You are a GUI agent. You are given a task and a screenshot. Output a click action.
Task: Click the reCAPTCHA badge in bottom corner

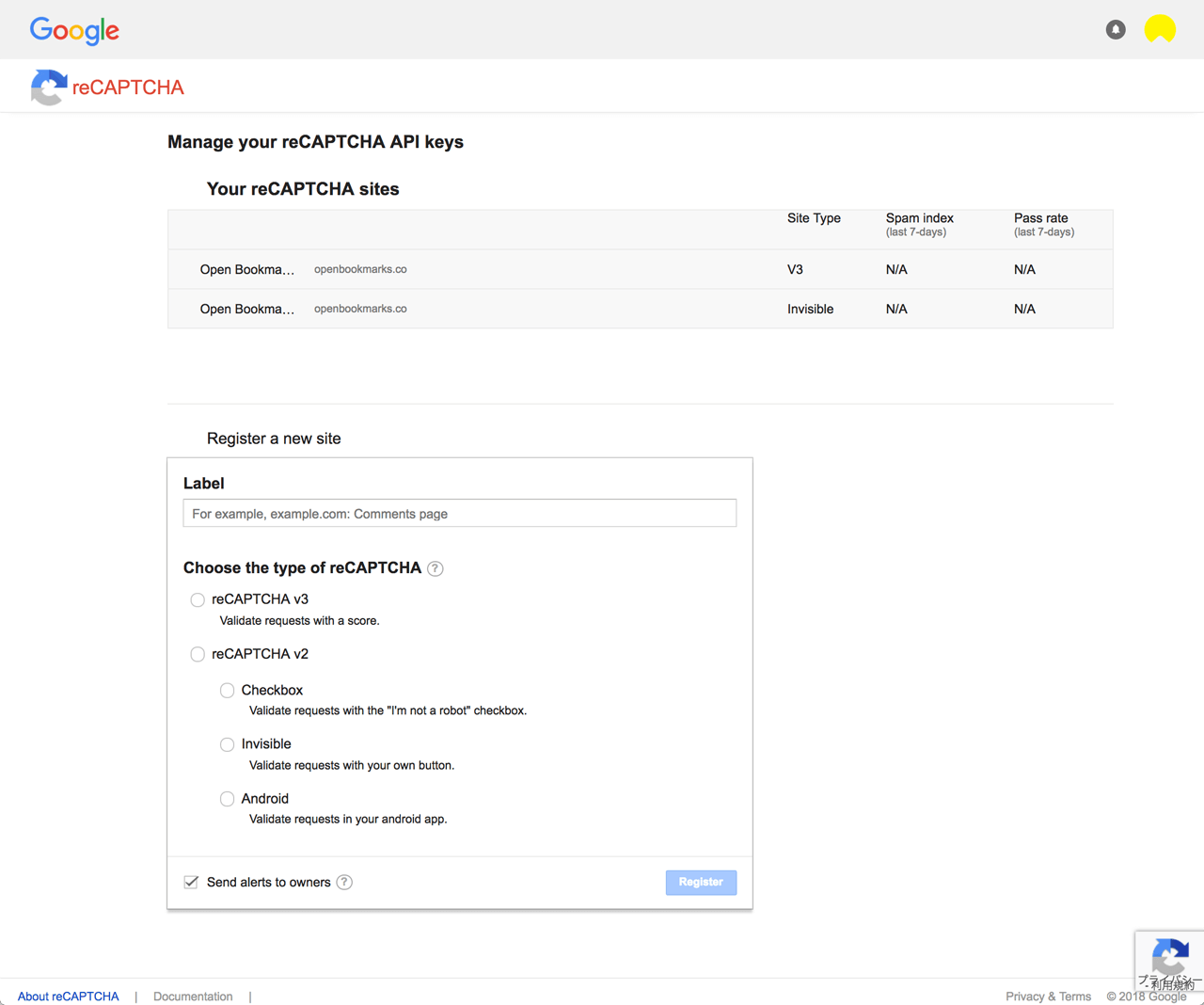[1169, 961]
